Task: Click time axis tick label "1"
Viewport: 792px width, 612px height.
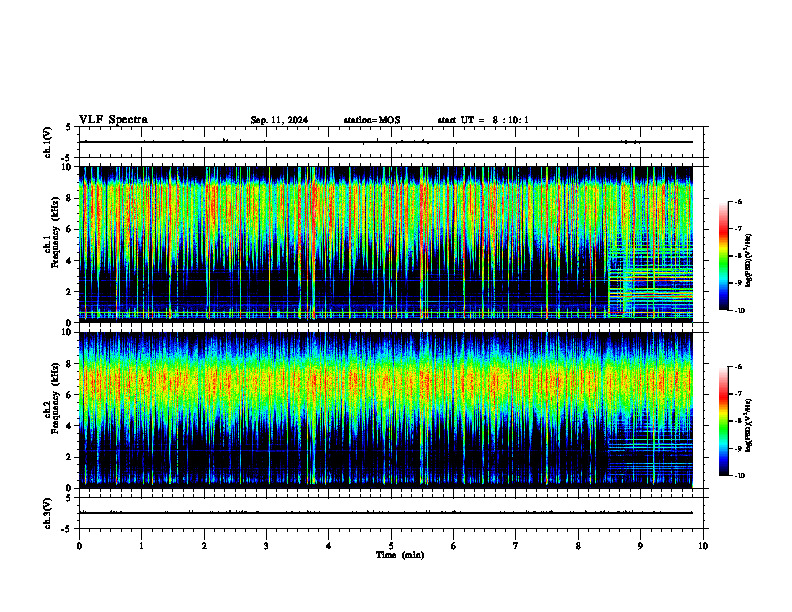Action: coord(142,546)
